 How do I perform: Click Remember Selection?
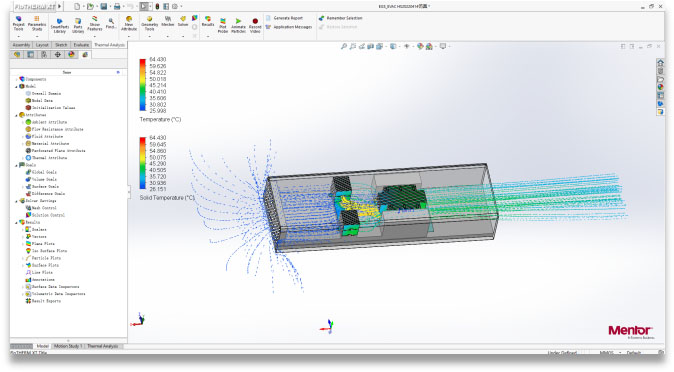click(341, 18)
